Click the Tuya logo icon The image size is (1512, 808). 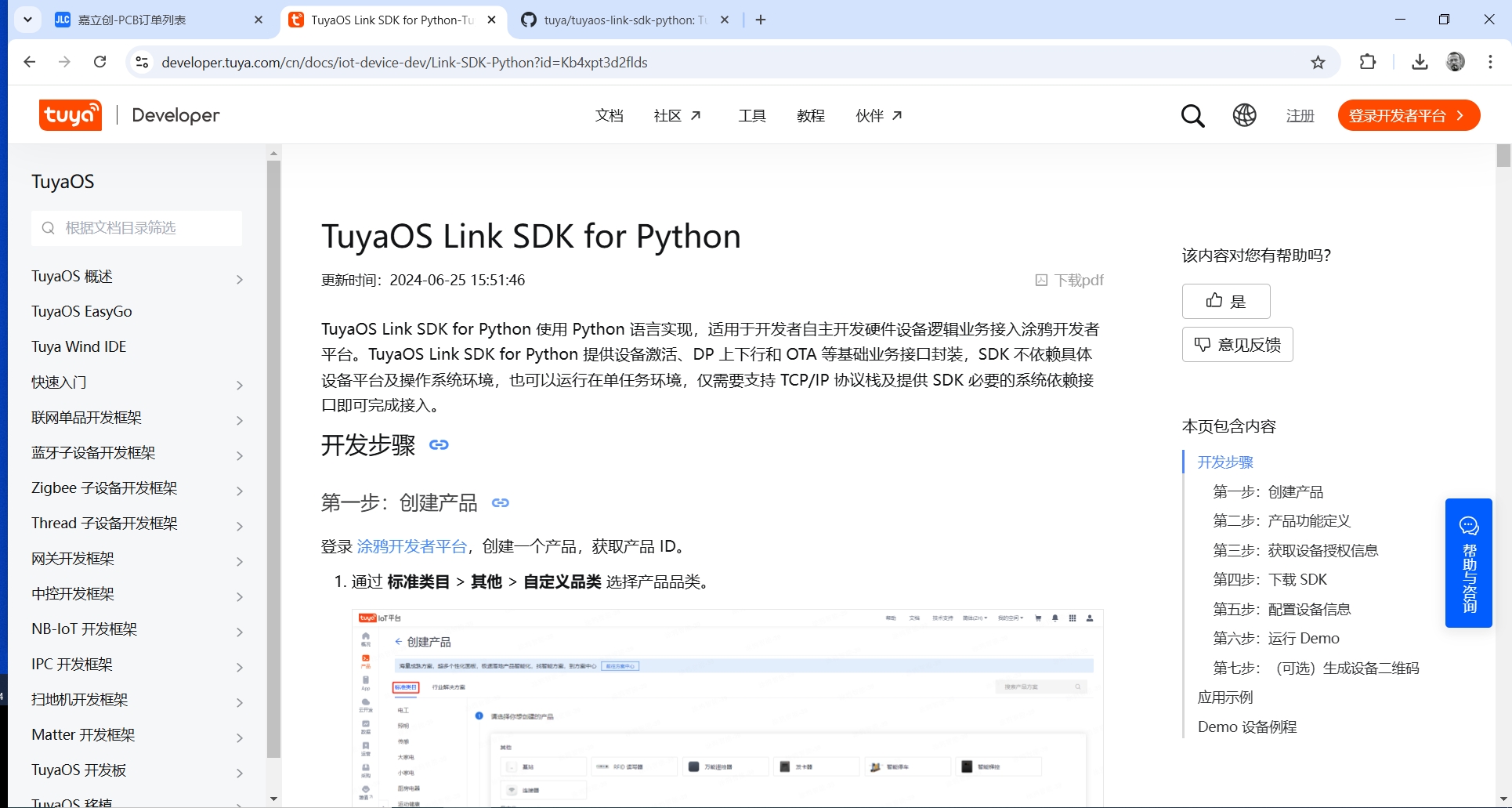[x=71, y=115]
